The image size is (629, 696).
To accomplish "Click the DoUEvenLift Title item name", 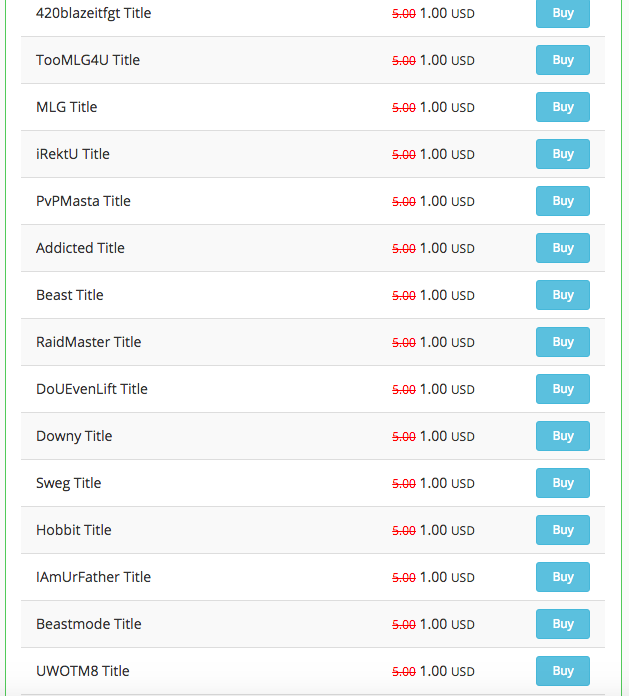I will pyautogui.click(x=91, y=389).
